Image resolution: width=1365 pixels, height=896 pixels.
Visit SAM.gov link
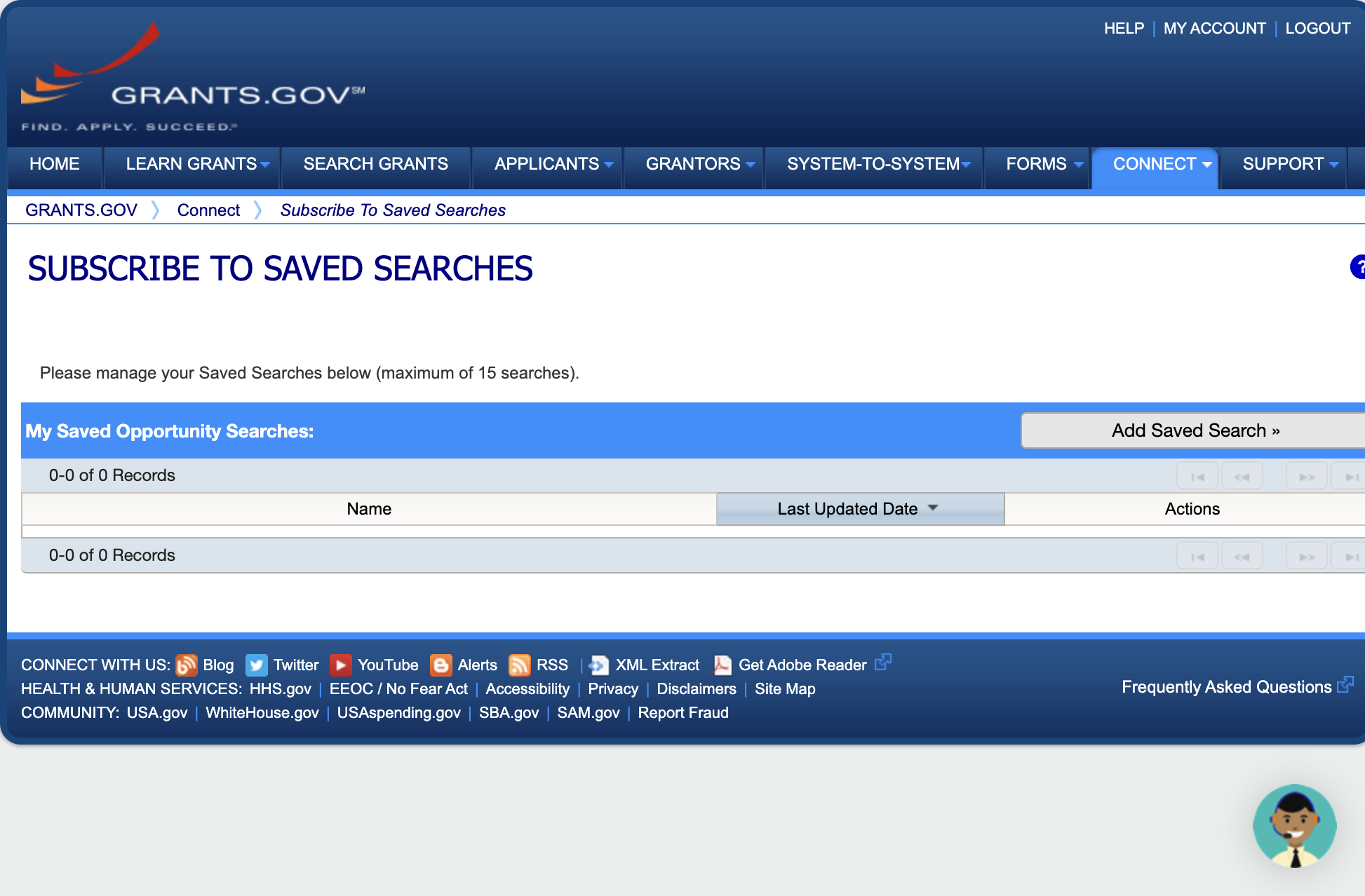[x=589, y=713]
